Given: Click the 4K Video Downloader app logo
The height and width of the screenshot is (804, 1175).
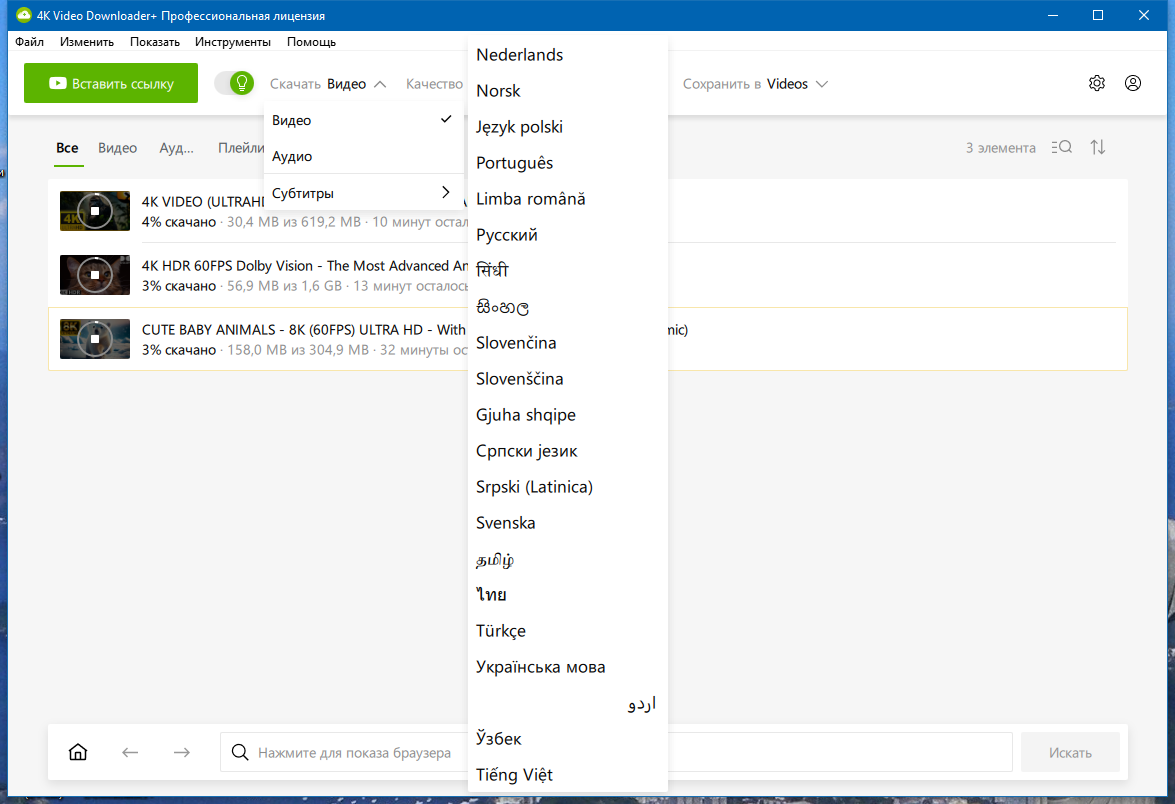Looking at the screenshot, I should point(24,15).
